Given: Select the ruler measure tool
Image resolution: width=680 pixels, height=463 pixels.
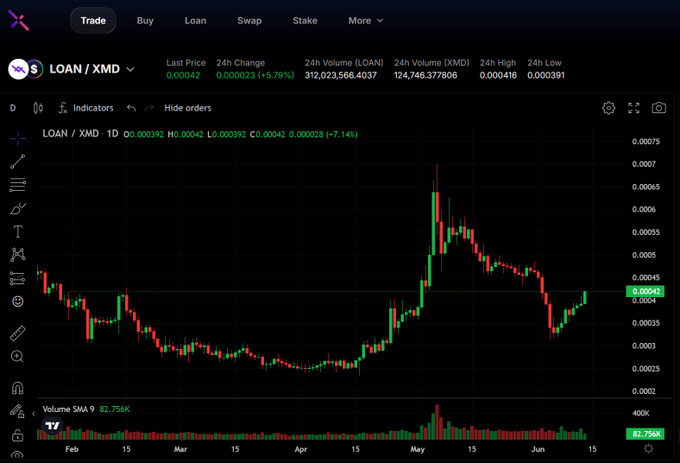Looking at the screenshot, I should pyautogui.click(x=18, y=333).
